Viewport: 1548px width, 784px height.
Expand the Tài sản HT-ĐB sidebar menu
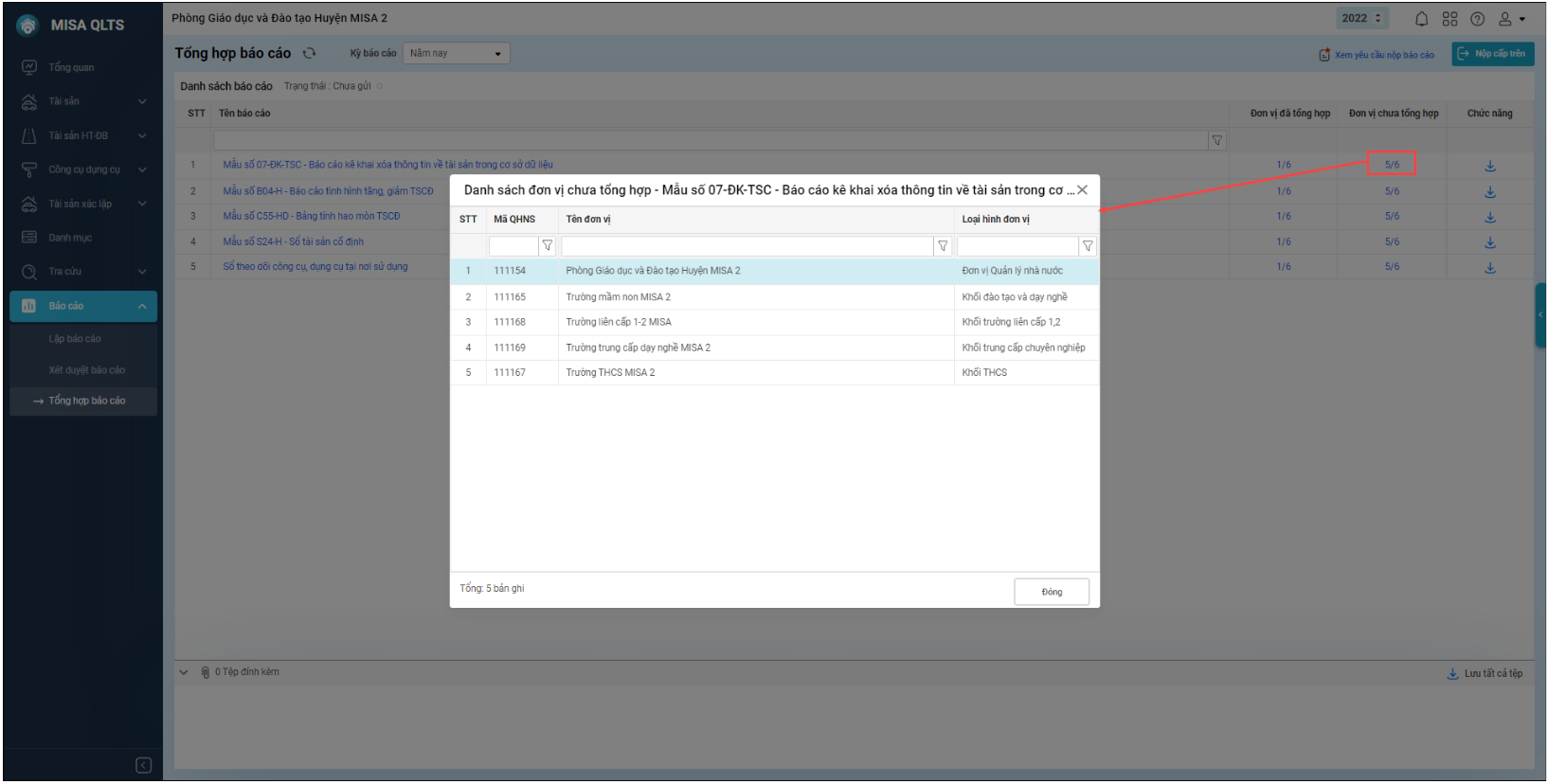[142, 135]
